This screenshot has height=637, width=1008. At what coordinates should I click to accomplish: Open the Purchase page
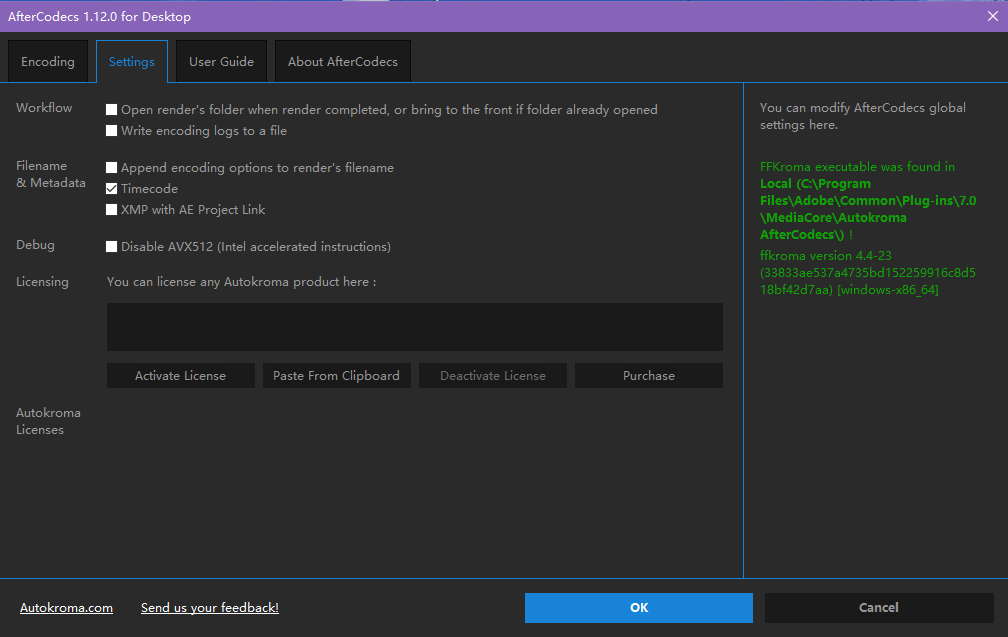(x=648, y=375)
